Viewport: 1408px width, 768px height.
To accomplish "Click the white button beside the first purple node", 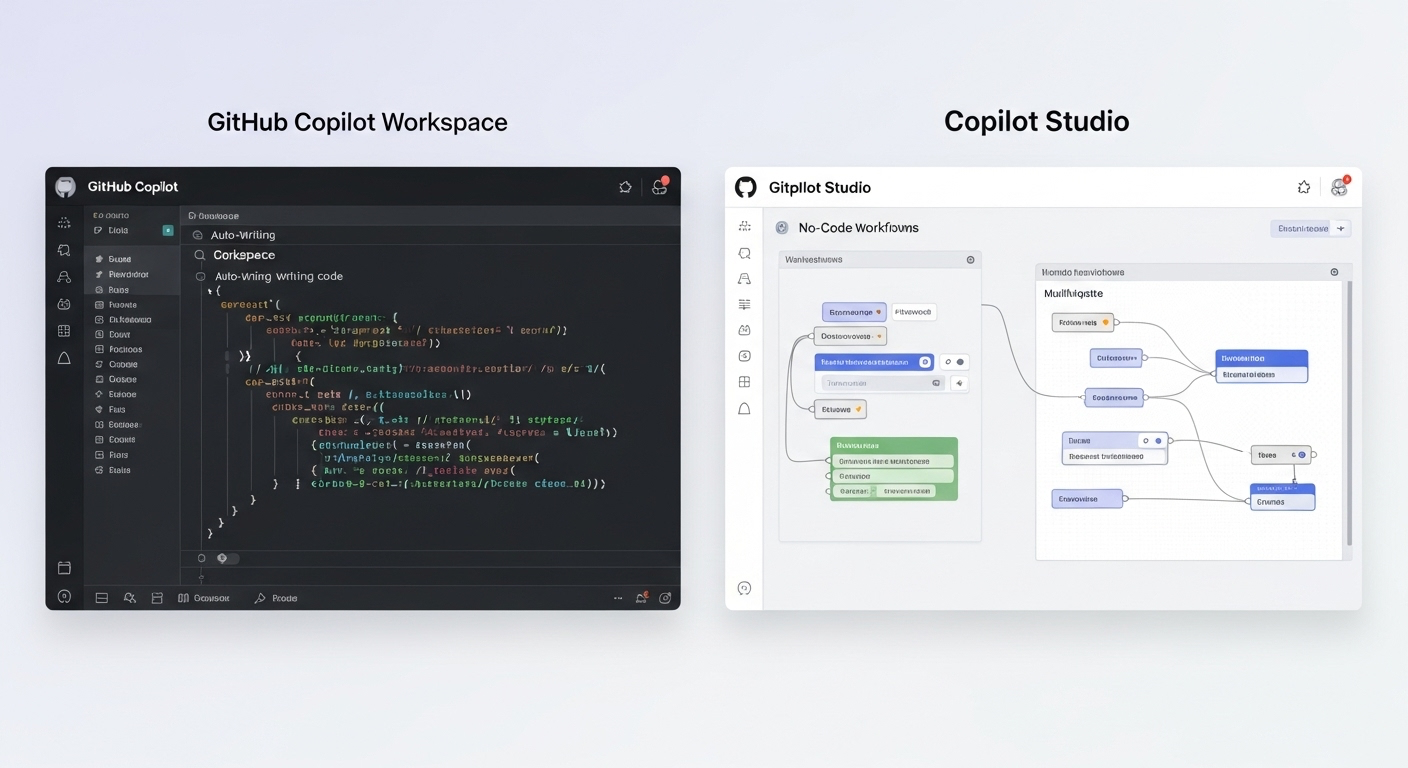I will coord(913,312).
